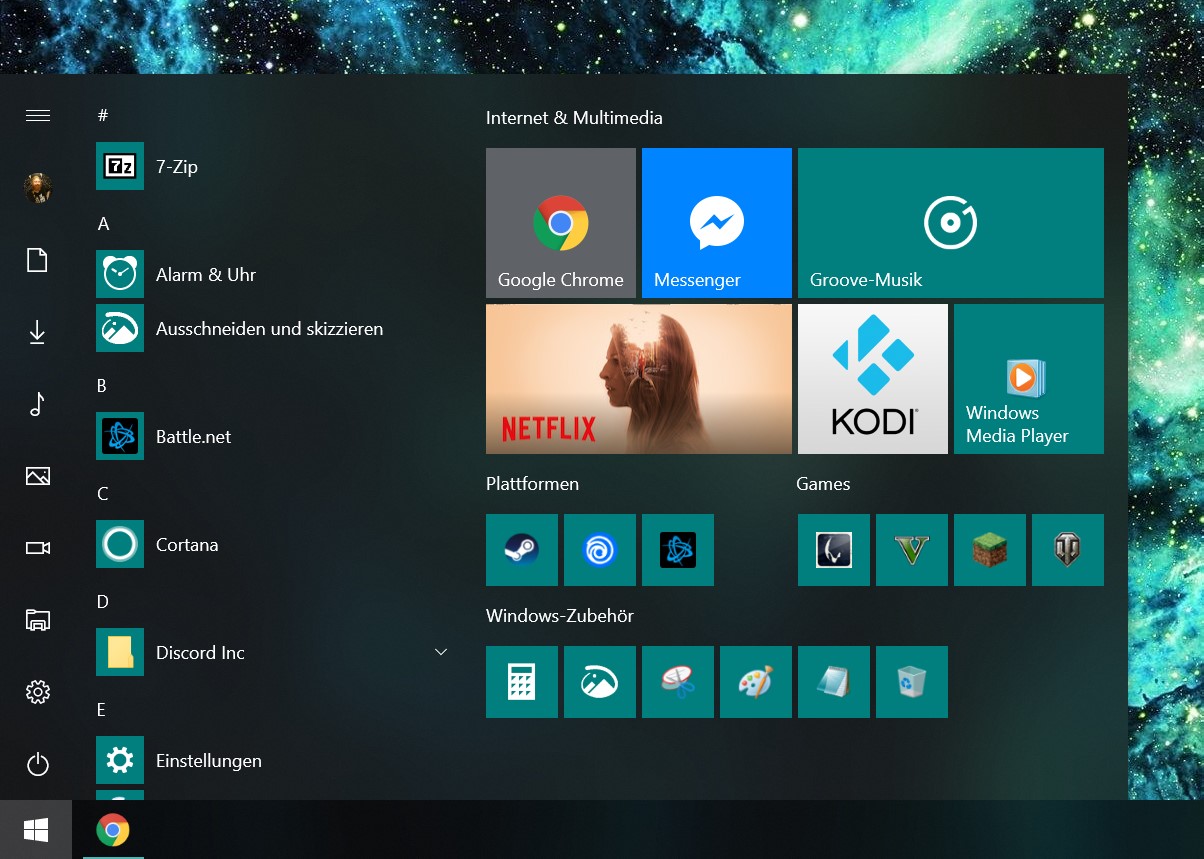Open the Netflix live tile
1204x859 pixels.
click(639, 379)
